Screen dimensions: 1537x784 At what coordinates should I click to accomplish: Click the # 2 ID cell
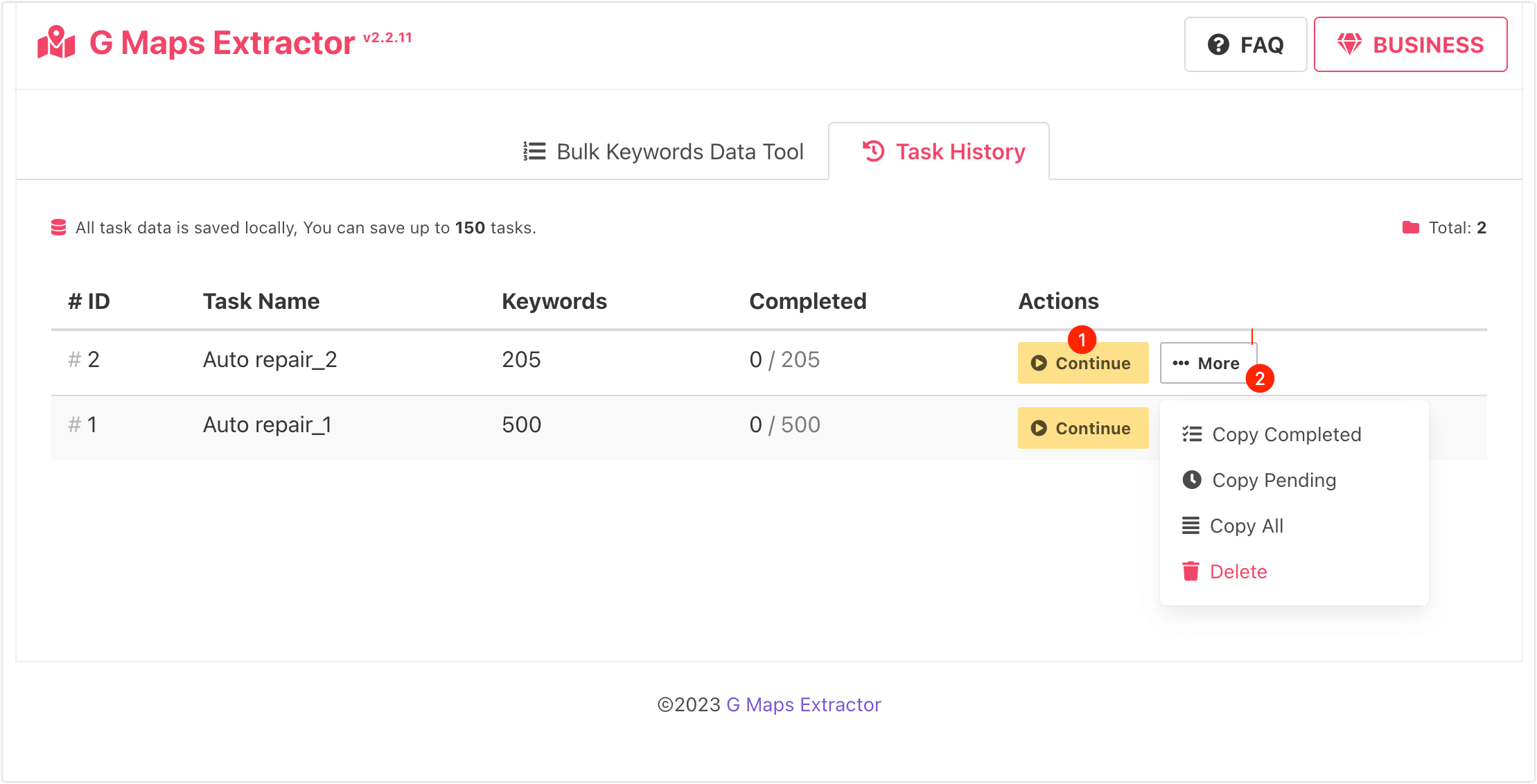[x=84, y=359]
